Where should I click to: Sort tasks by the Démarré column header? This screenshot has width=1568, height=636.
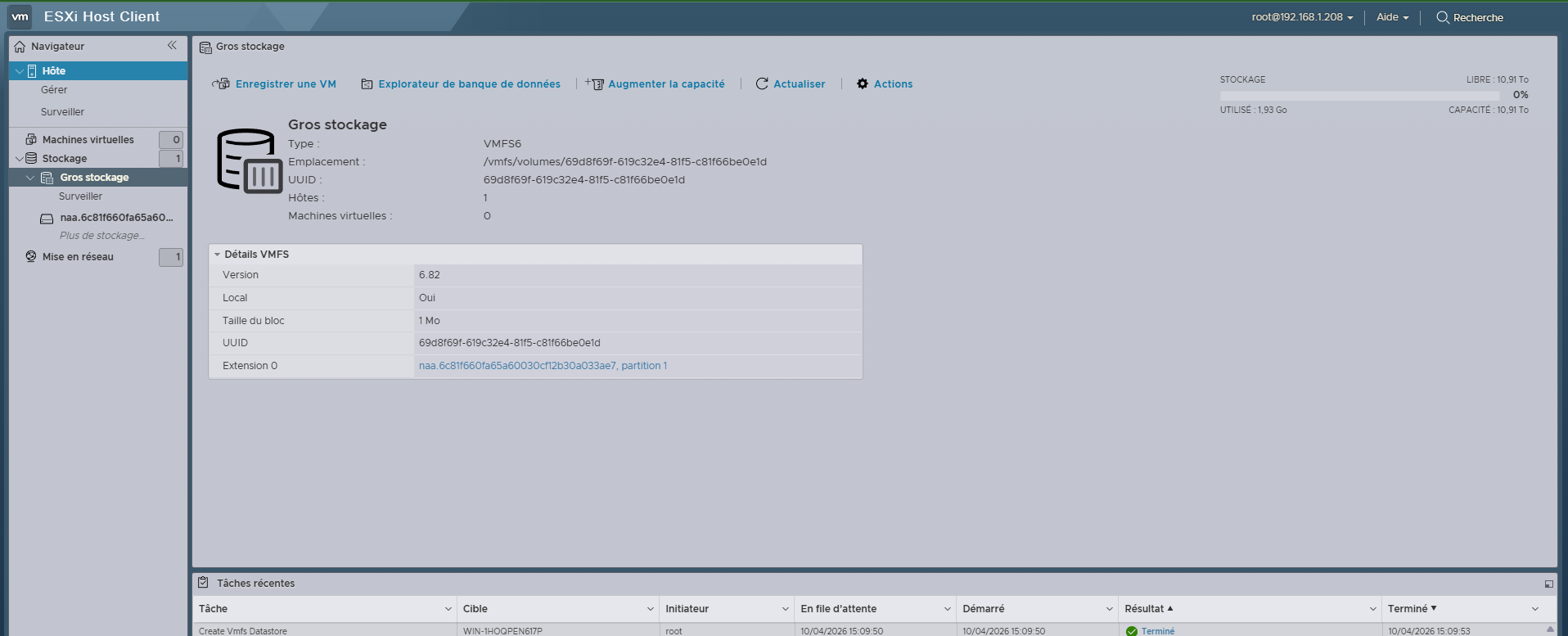[983, 609]
